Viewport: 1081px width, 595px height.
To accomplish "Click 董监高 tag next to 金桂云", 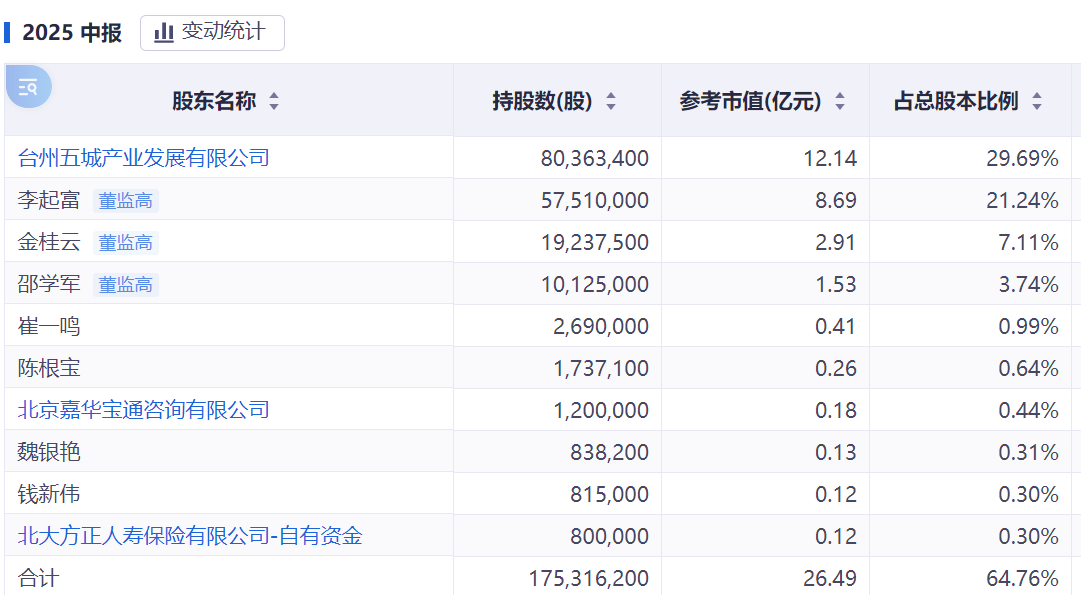I will [126, 243].
